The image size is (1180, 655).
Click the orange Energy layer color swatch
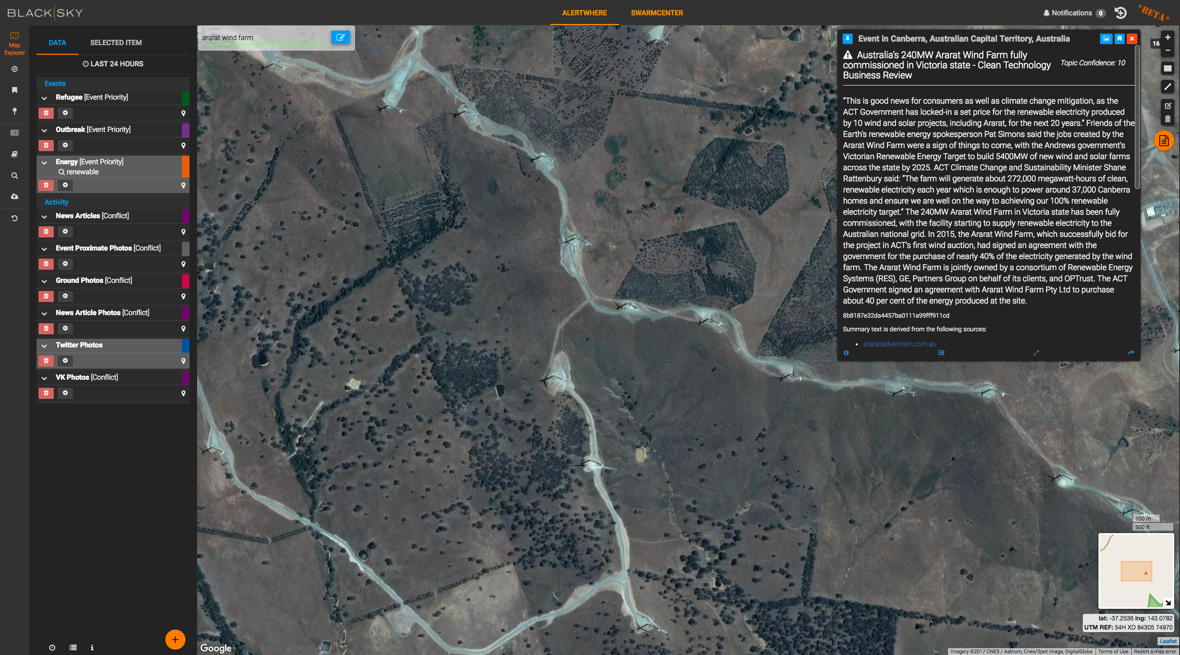tap(185, 166)
